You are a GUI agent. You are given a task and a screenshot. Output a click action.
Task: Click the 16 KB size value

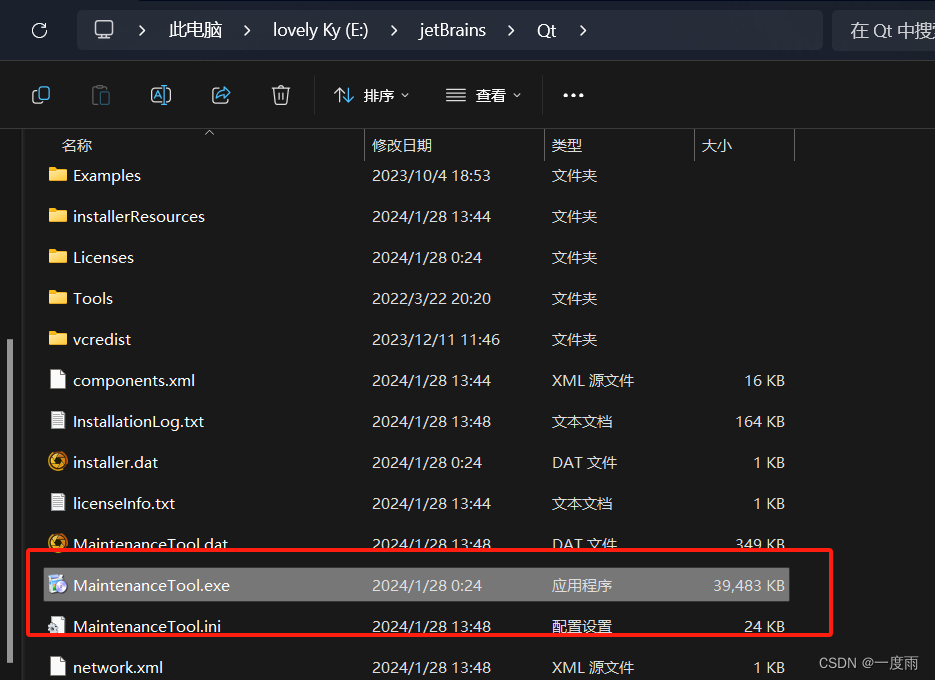pos(764,381)
